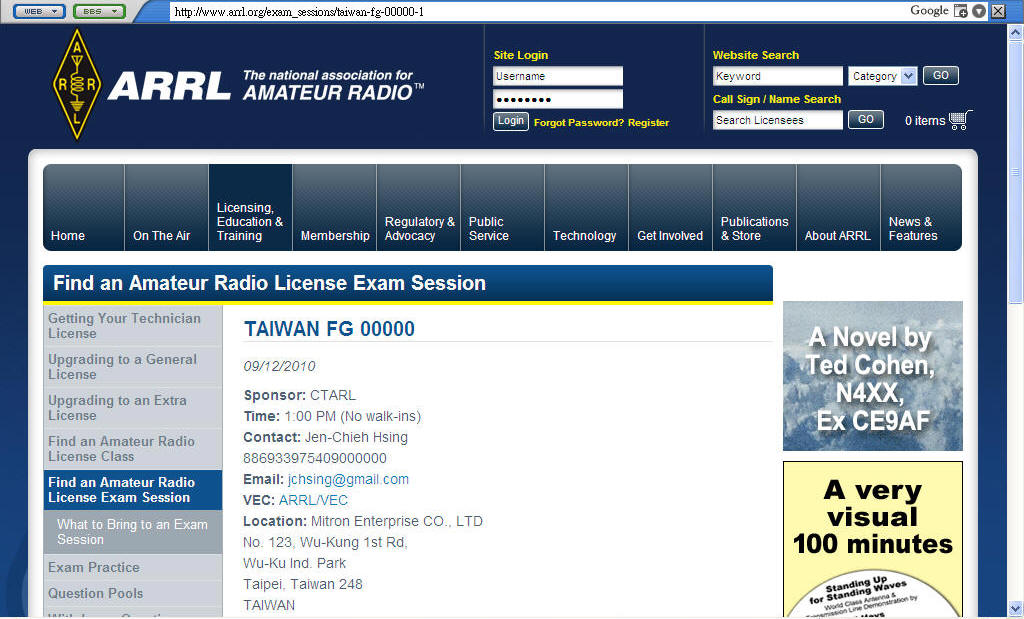The width and height of the screenshot is (1024, 619).
Task: Open the ARRL/VEC link
Action: point(313,500)
